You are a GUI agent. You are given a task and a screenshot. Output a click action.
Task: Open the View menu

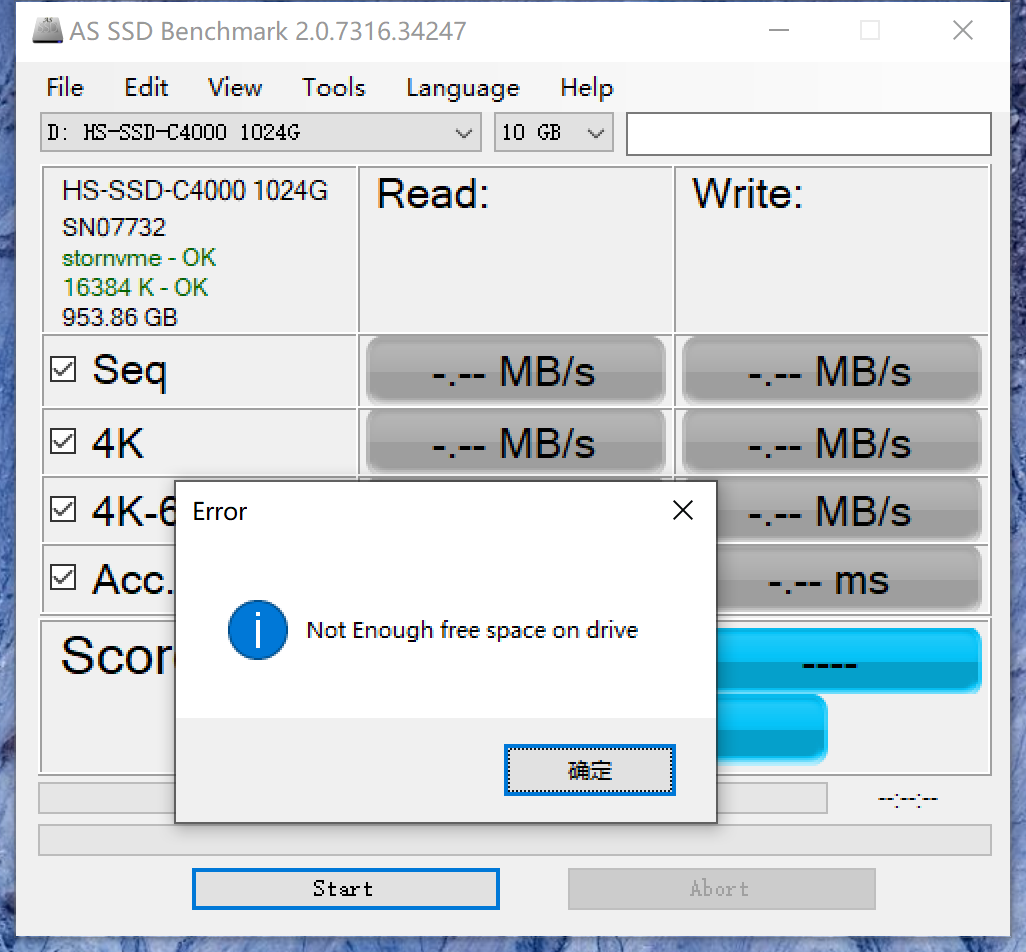[x=235, y=88]
